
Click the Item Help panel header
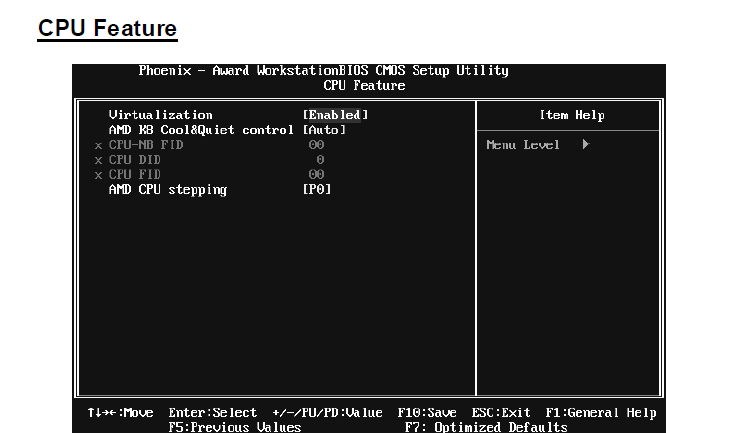(x=571, y=115)
